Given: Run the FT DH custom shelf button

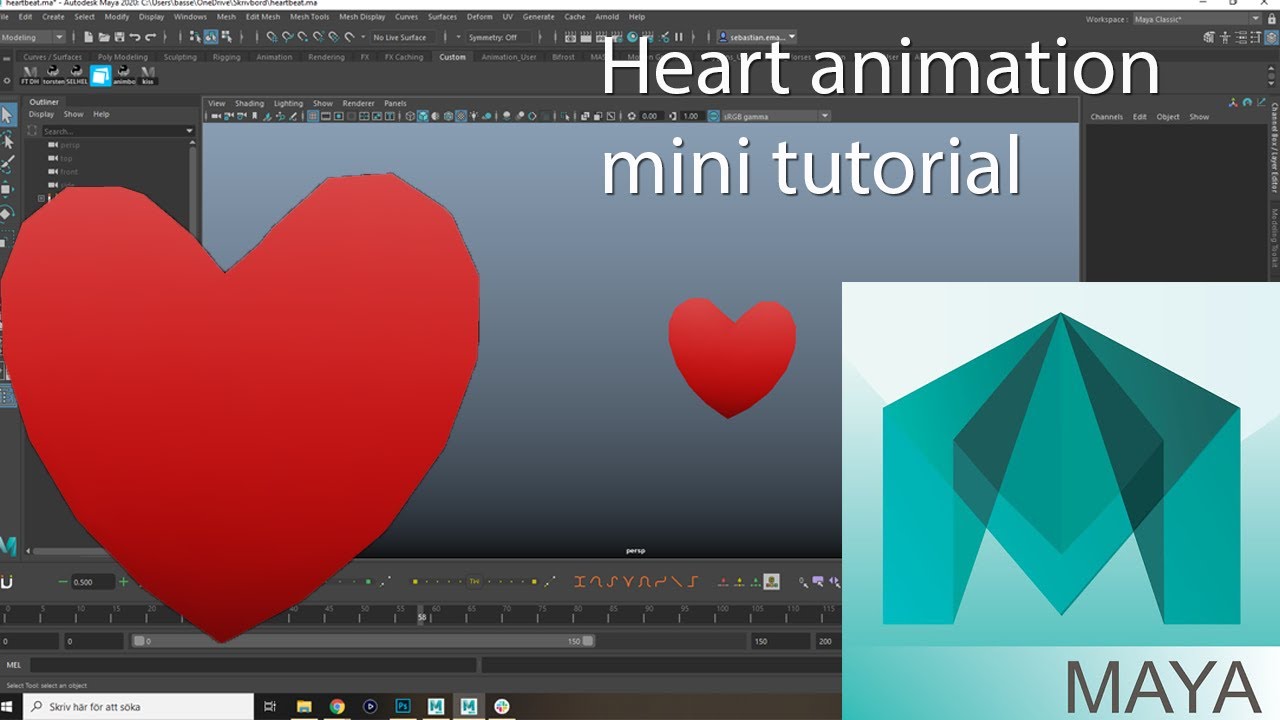Looking at the screenshot, I should point(30,75).
